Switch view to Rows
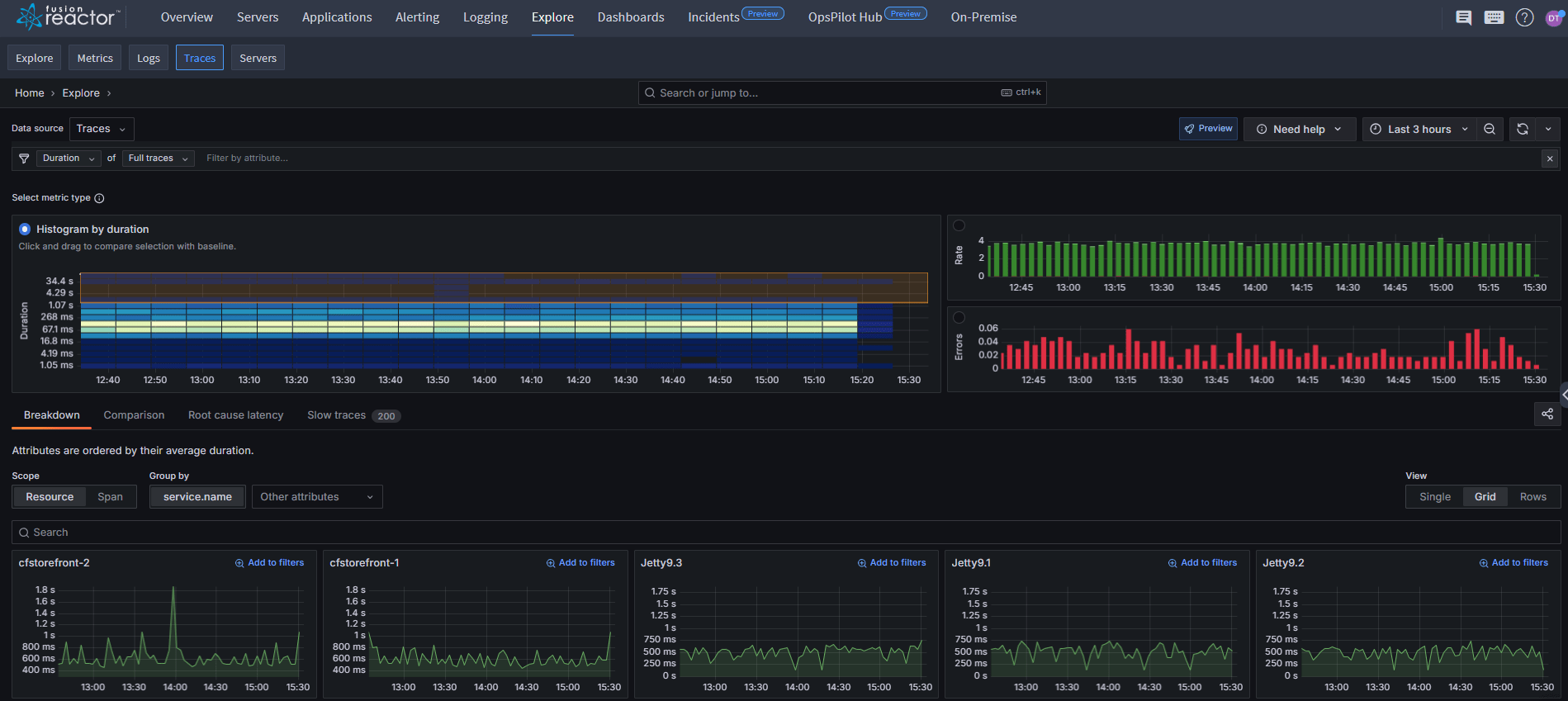1568x701 pixels. [1532, 497]
